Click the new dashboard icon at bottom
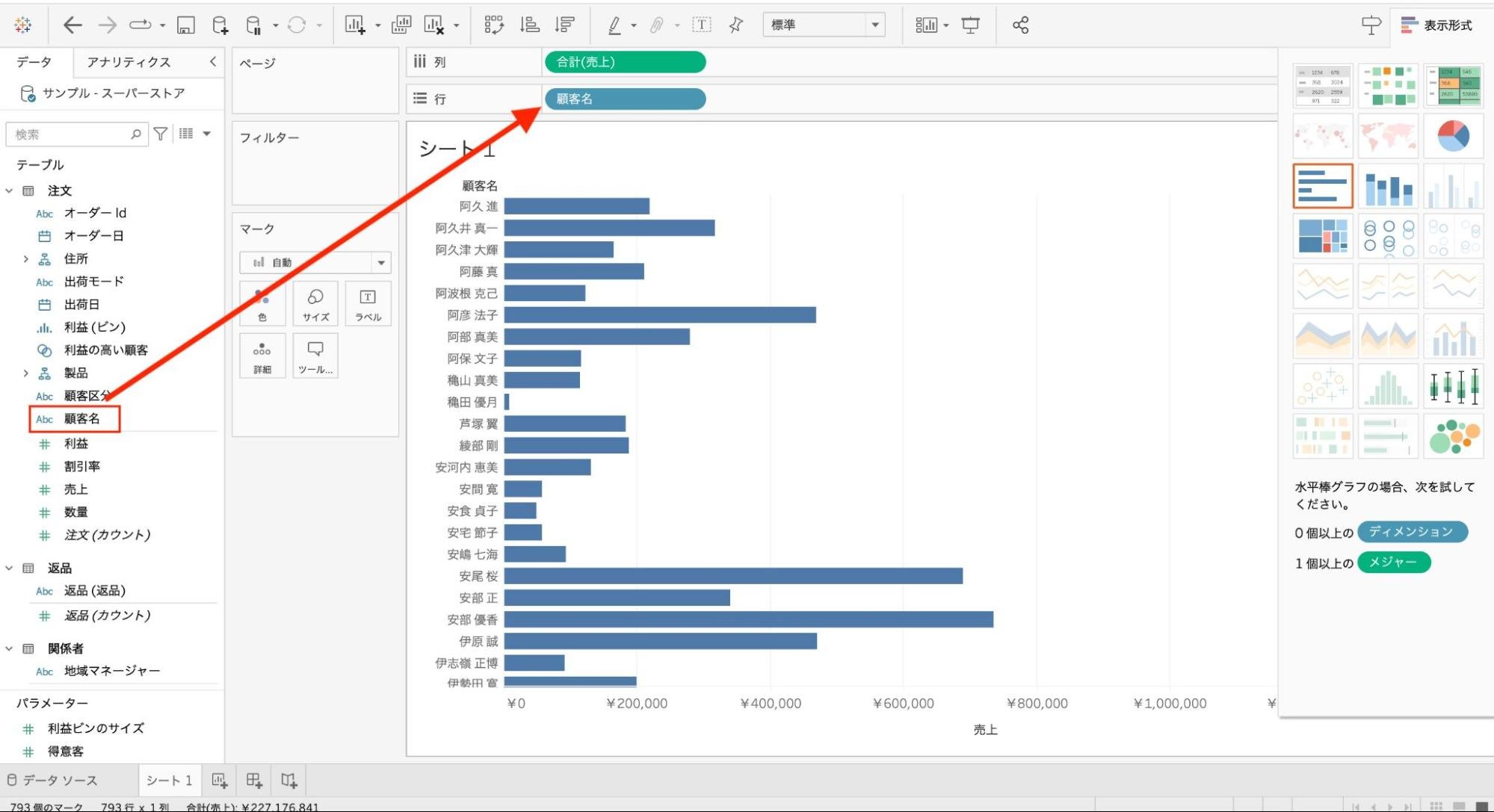 254,780
